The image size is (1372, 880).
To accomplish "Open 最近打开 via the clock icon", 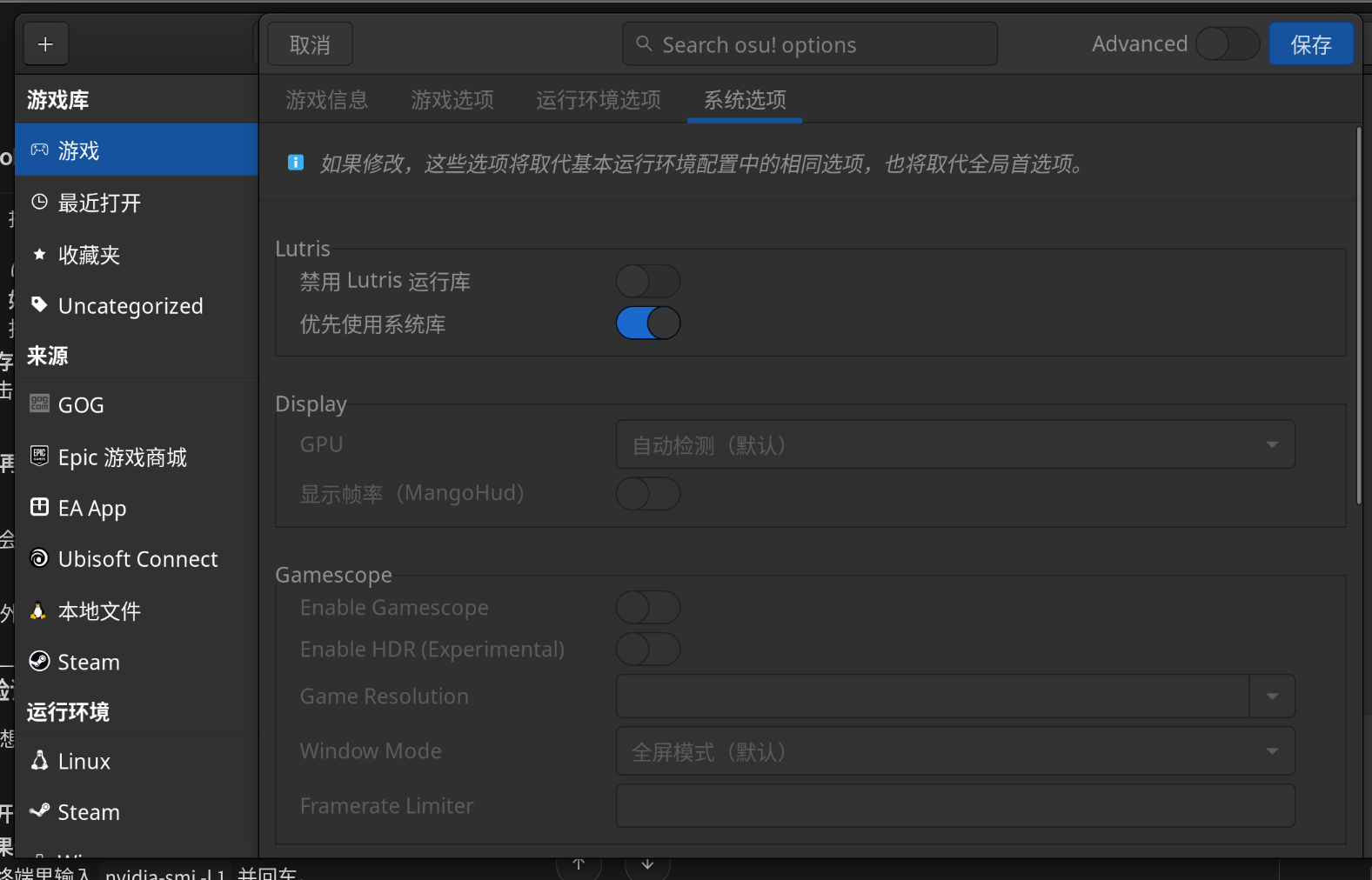I will click(x=39, y=203).
